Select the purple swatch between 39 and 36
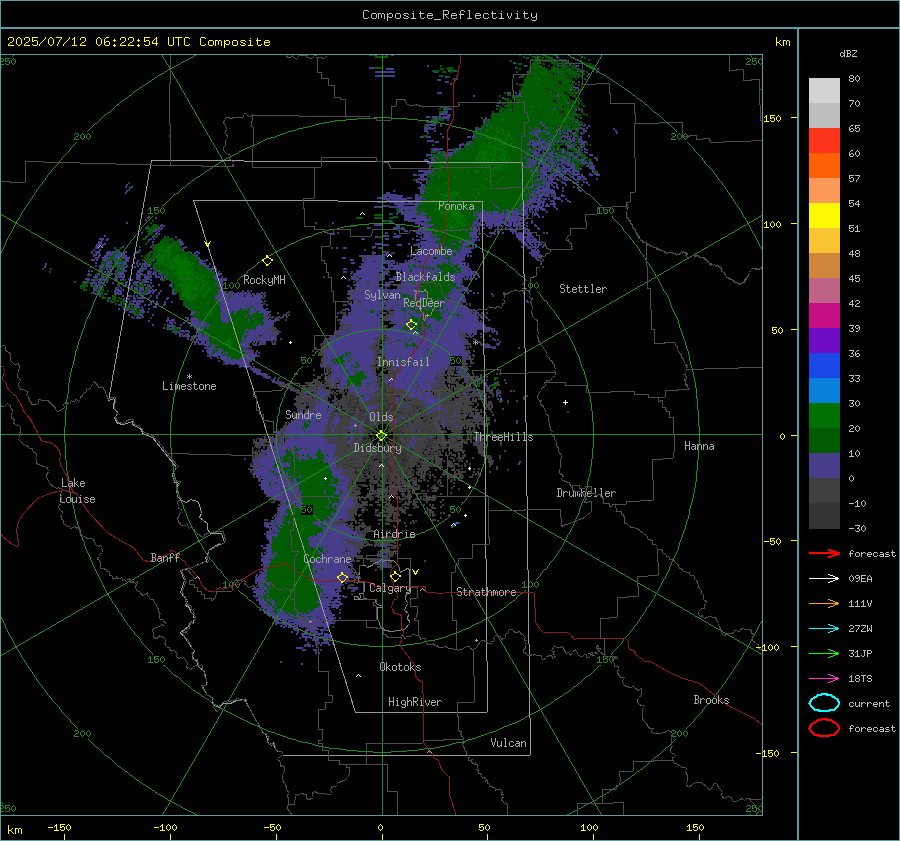 (x=824, y=341)
